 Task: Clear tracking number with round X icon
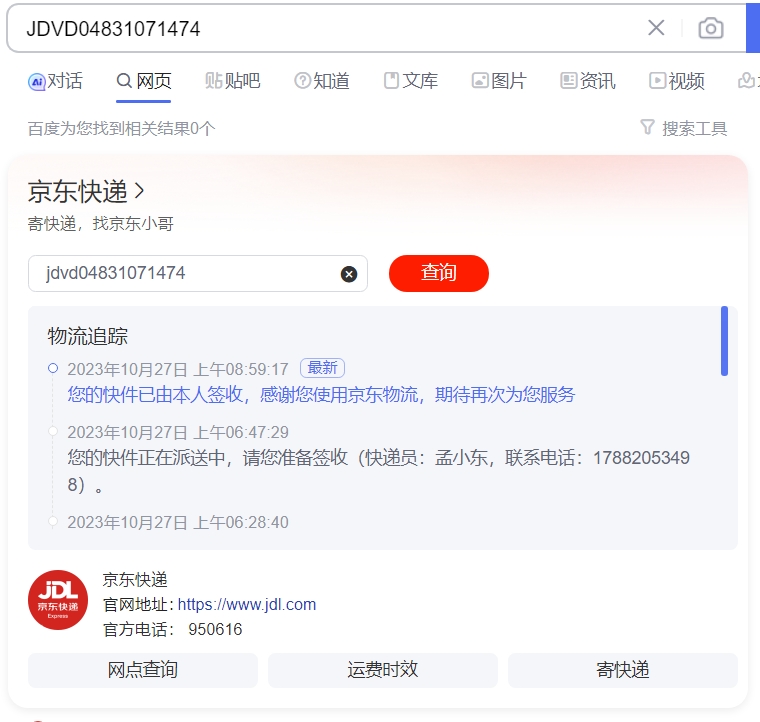point(349,274)
